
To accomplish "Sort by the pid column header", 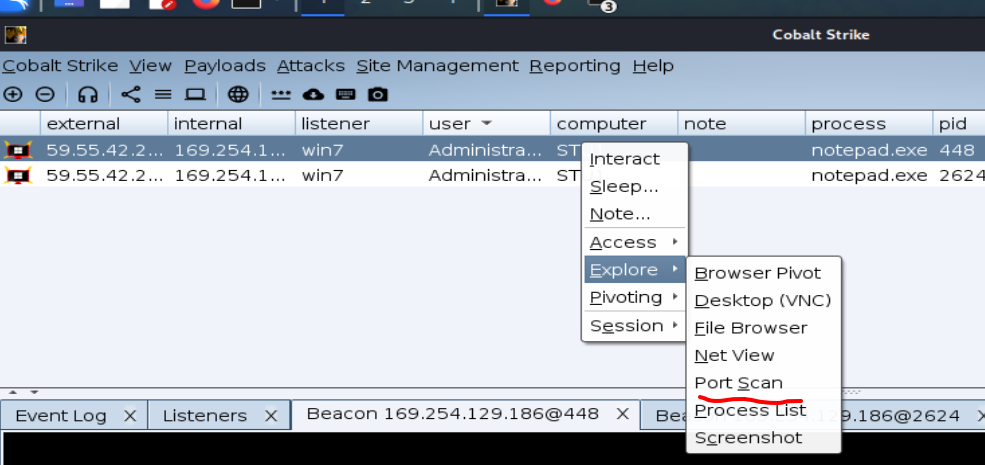I will tap(959, 124).
